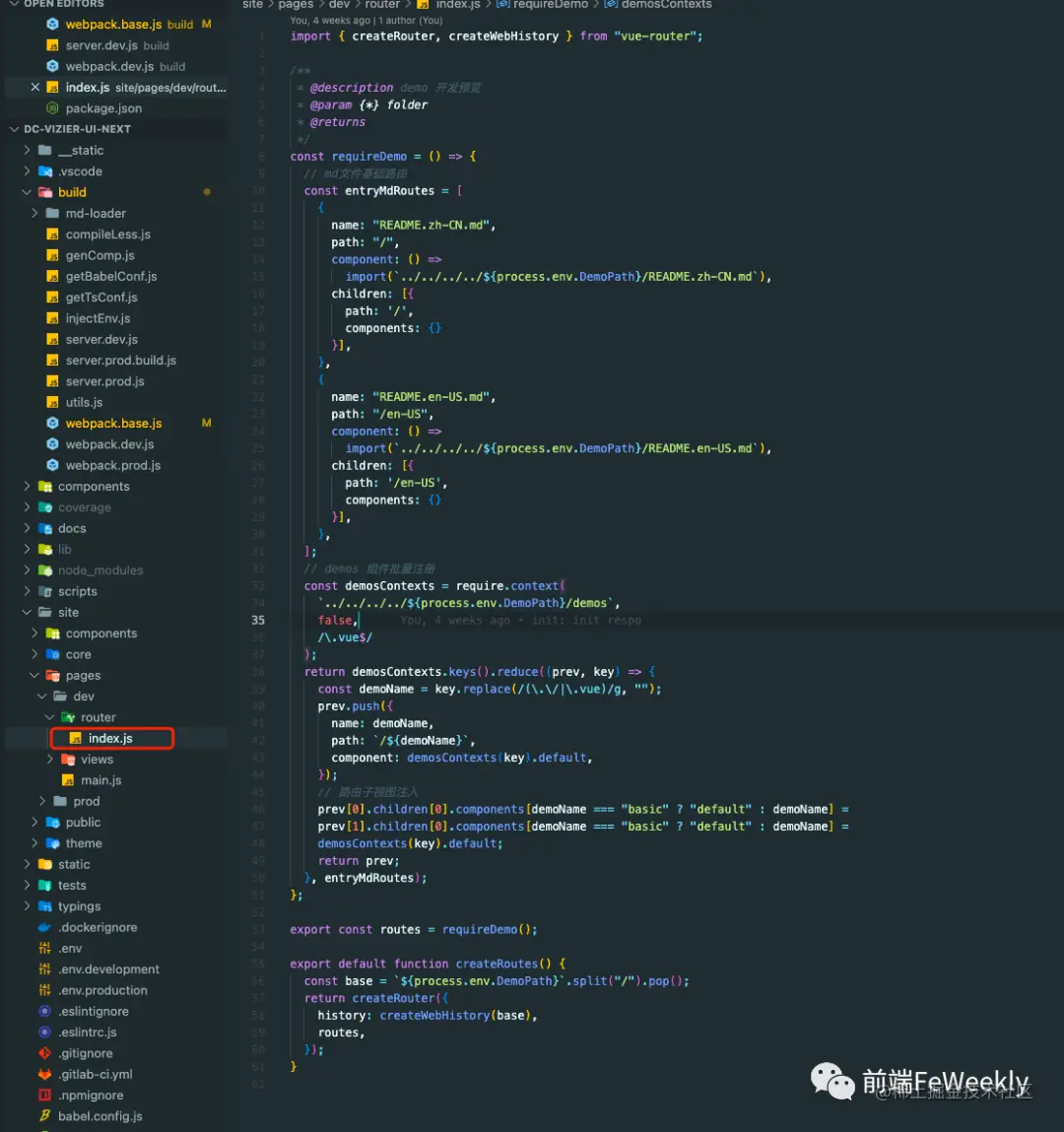Expand the md-loader folder chevron
The image size is (1064, 1132).
coord(34,213)
